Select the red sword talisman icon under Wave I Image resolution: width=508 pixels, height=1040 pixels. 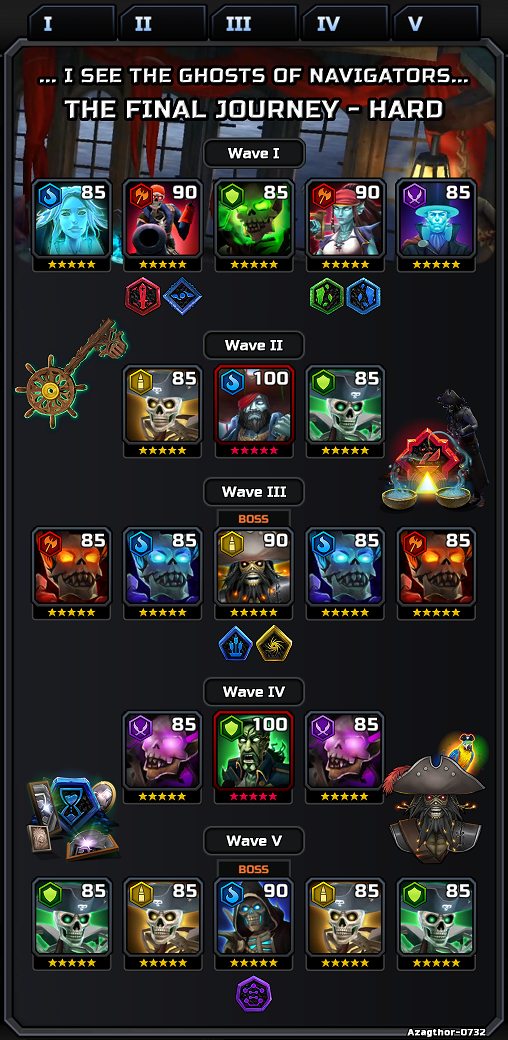143,296
